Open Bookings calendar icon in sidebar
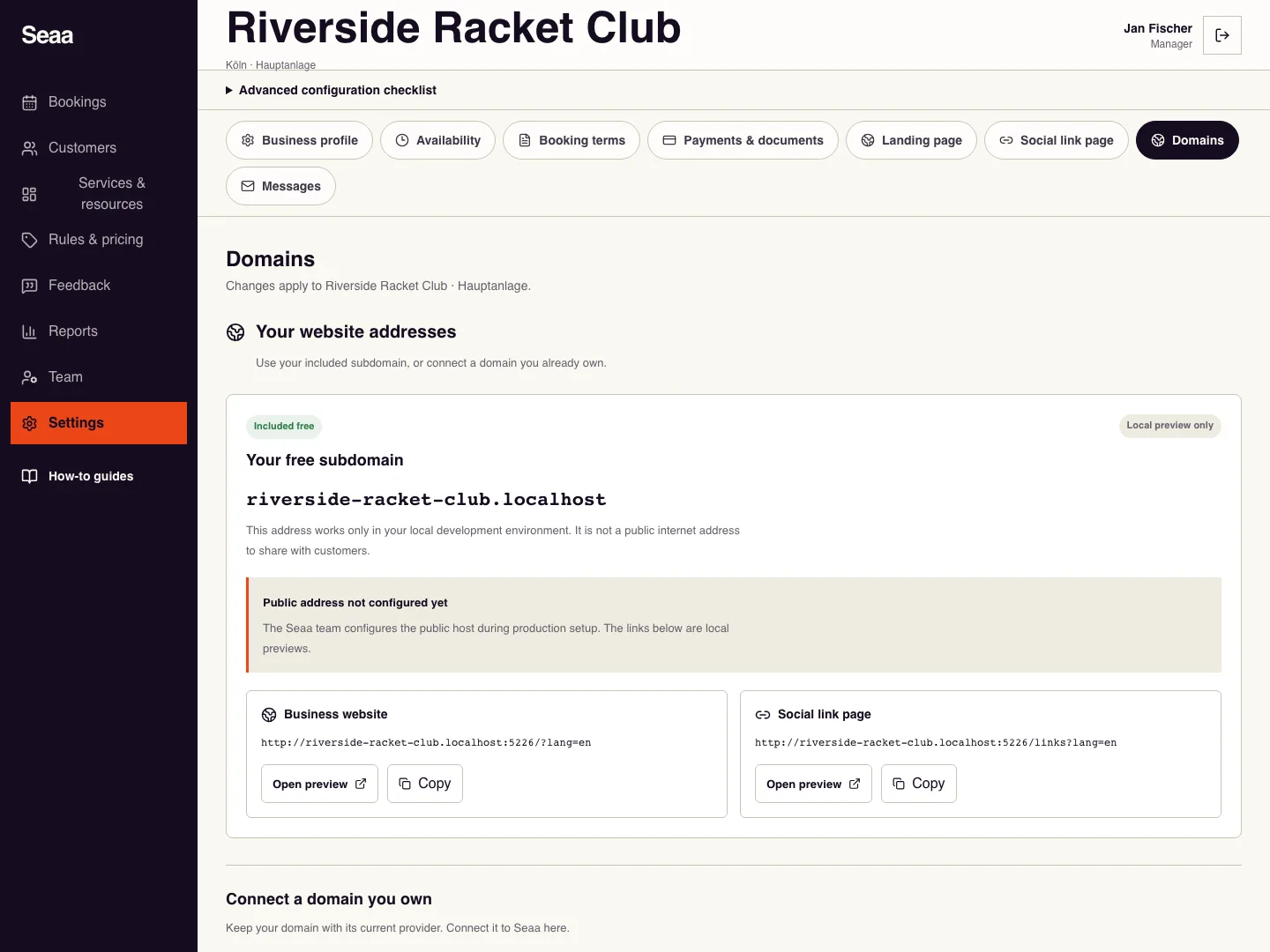The width and height of the screenshot is (1270, 952). tap(29, 102)
